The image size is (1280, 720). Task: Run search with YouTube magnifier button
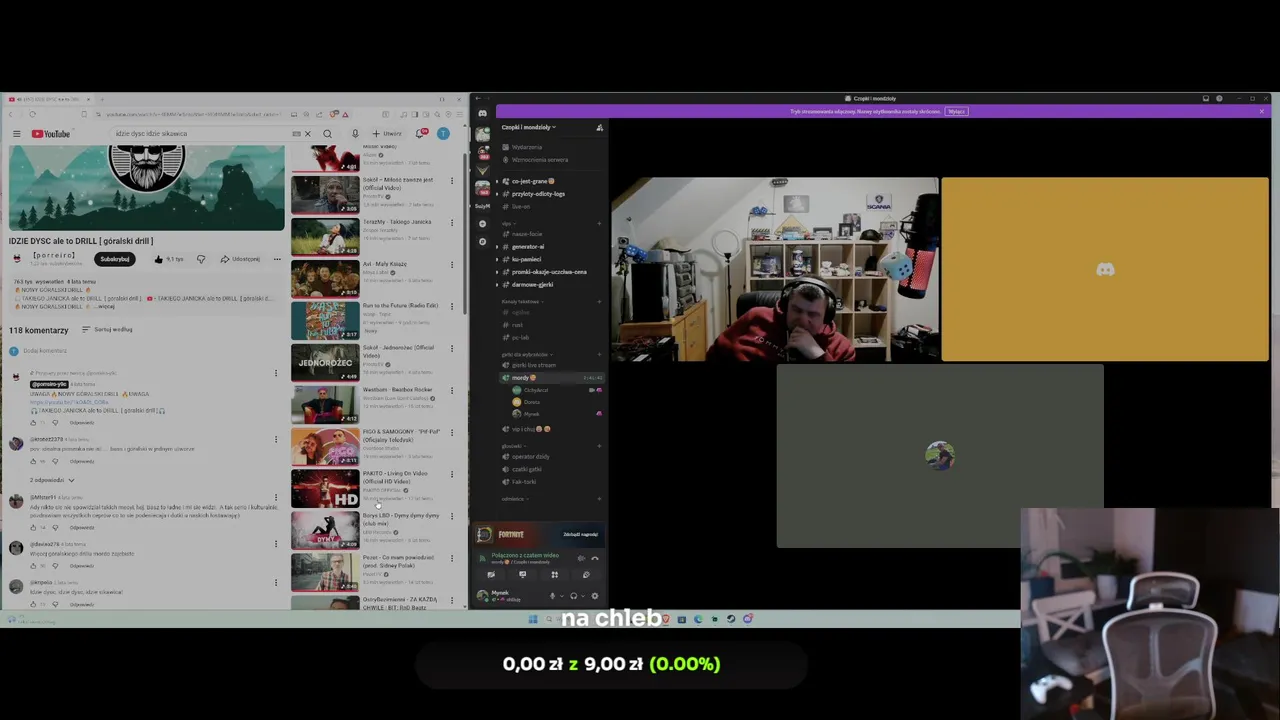click(327, 133)
